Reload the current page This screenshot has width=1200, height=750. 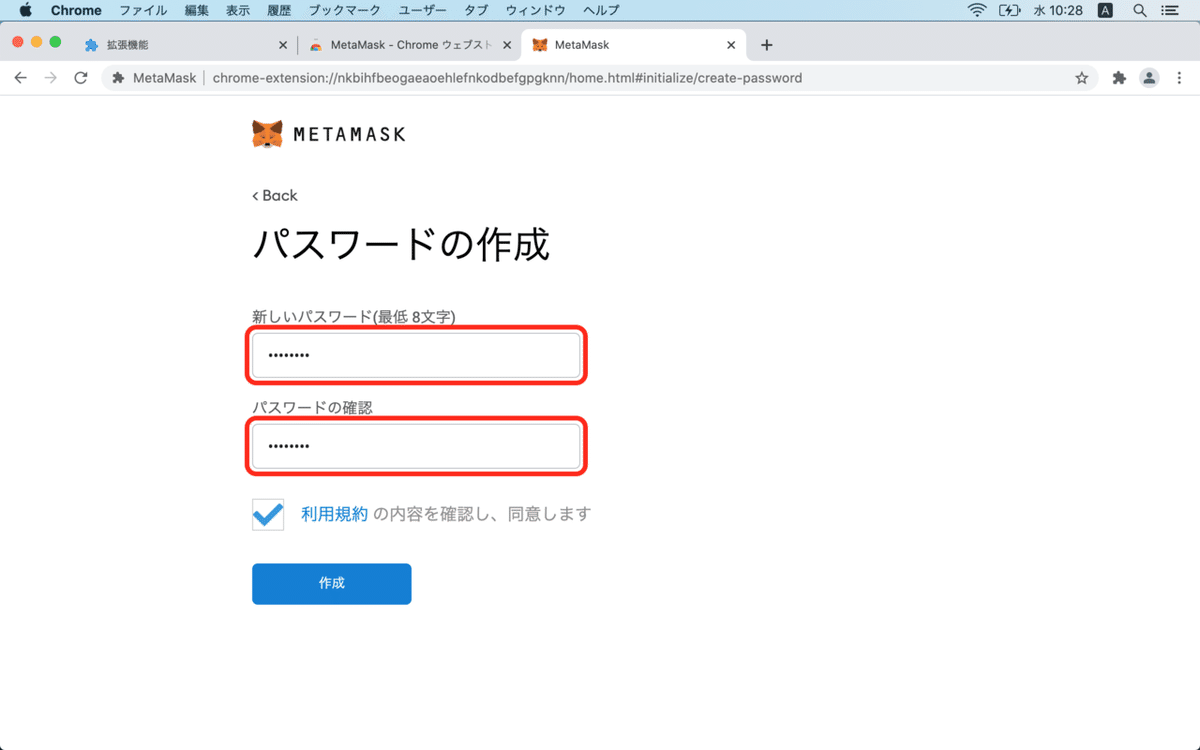81,77
